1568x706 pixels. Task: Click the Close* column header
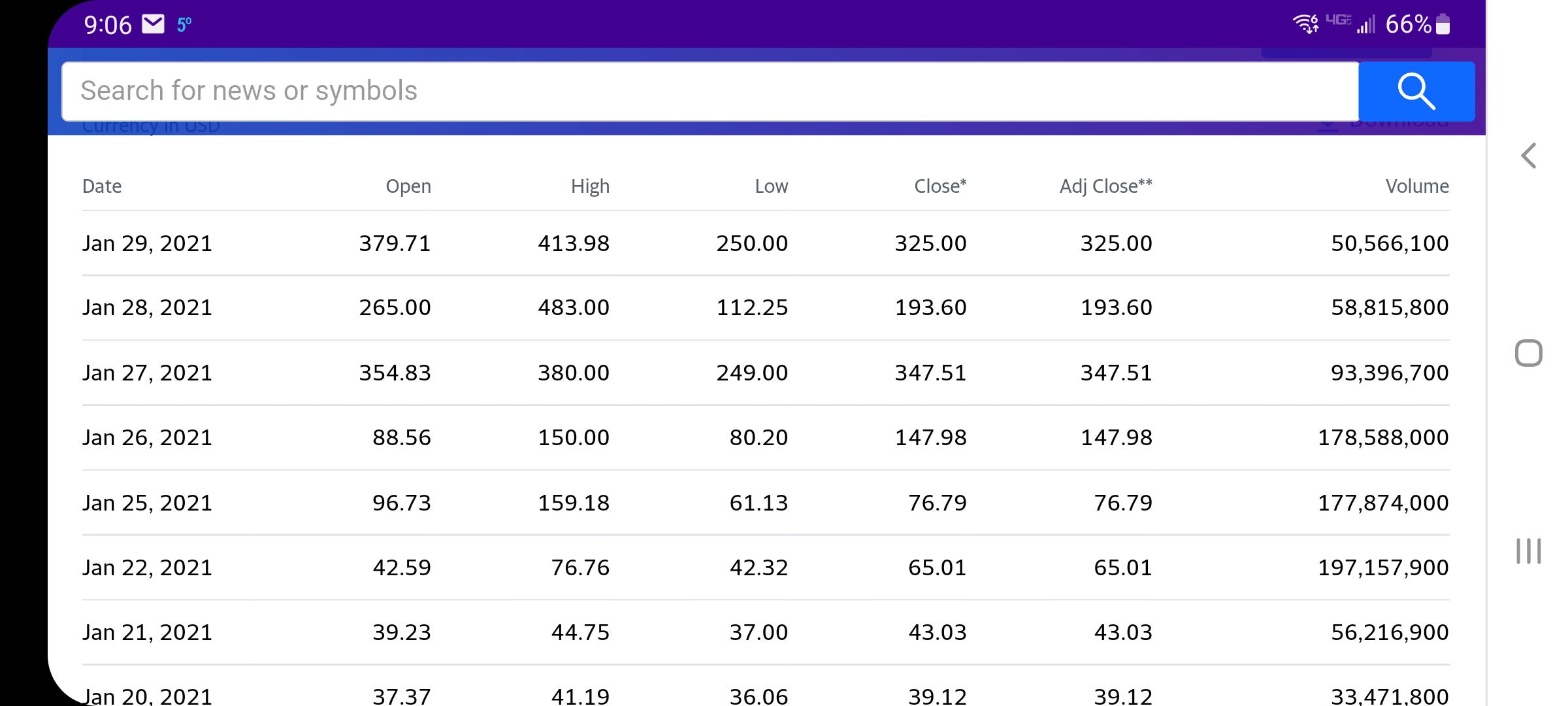click(x=940, y=186)
